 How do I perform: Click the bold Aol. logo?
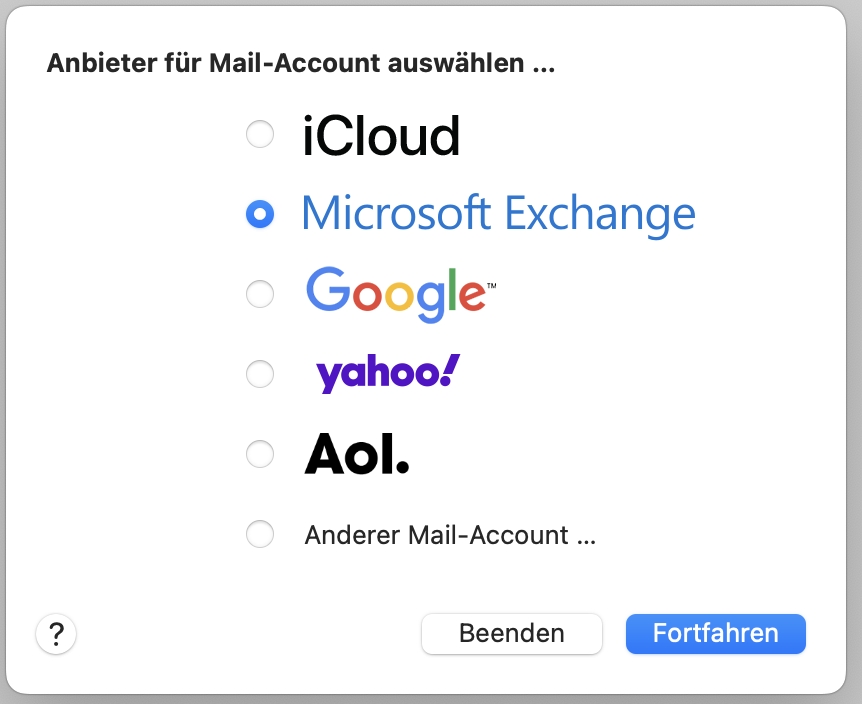click(357, 455)
